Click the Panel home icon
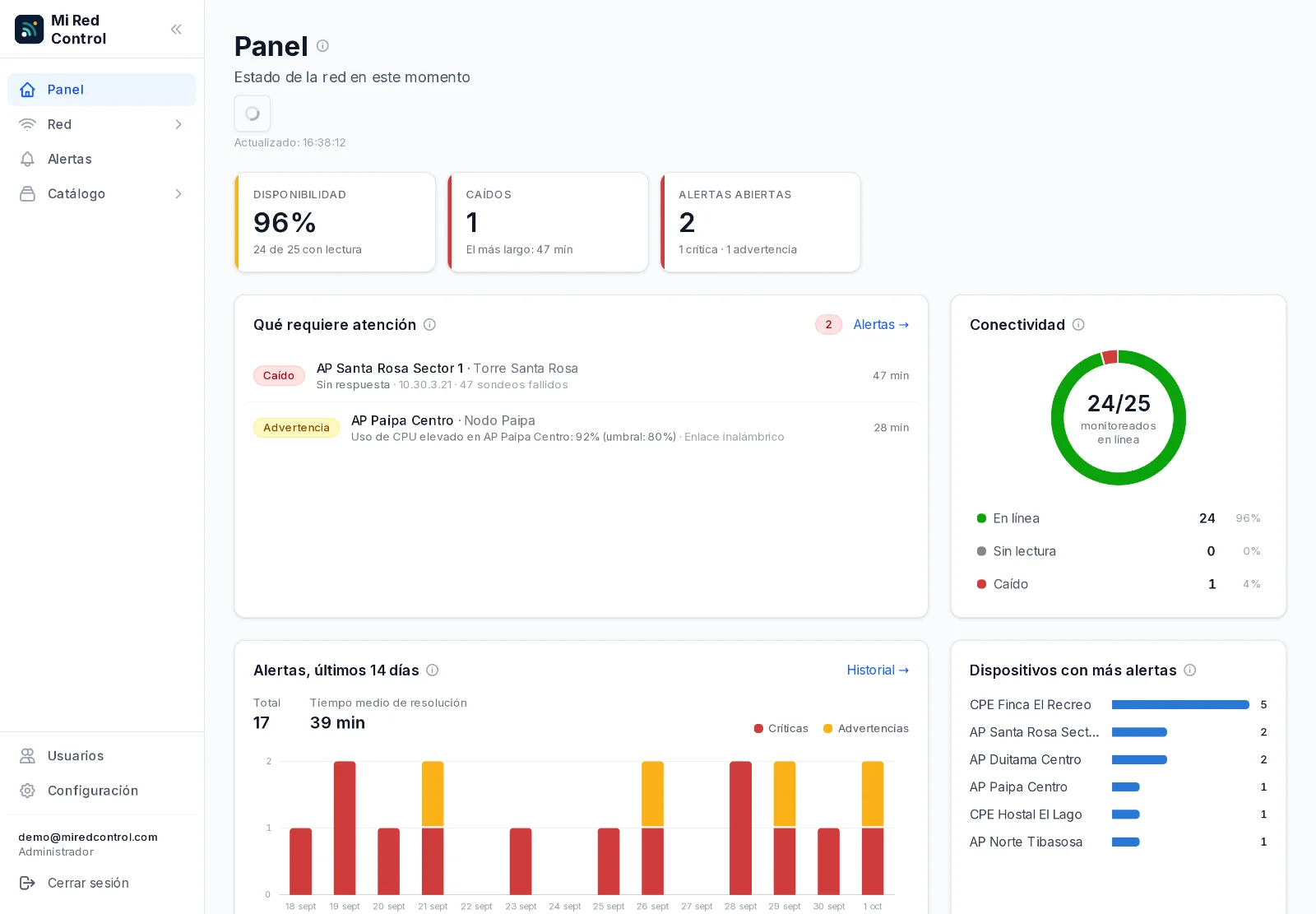1316x914 pixels. pos(27,90)
